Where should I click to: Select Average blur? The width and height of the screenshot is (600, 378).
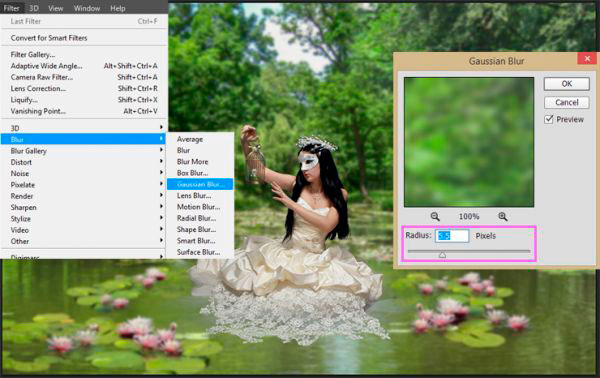tap(200, 139)
